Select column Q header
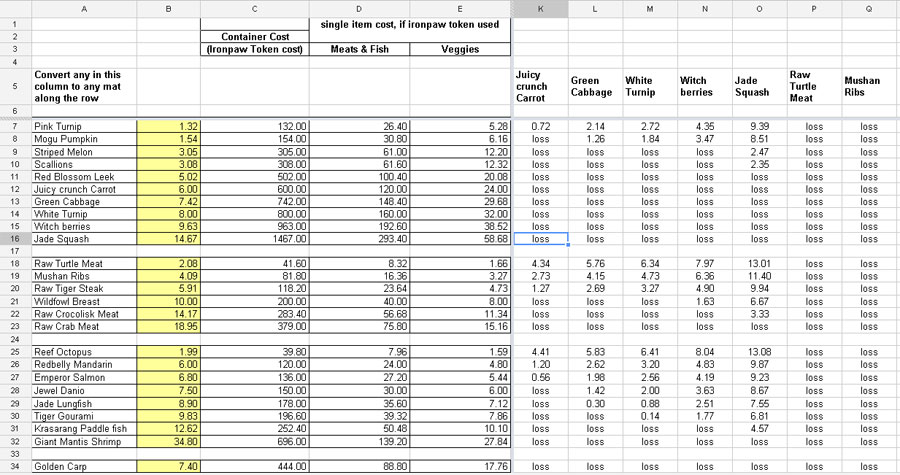 (x=869, y=9)
